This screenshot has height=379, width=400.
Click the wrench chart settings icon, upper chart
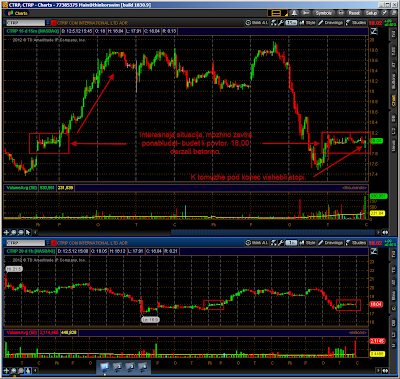click(x=281, y=23)
